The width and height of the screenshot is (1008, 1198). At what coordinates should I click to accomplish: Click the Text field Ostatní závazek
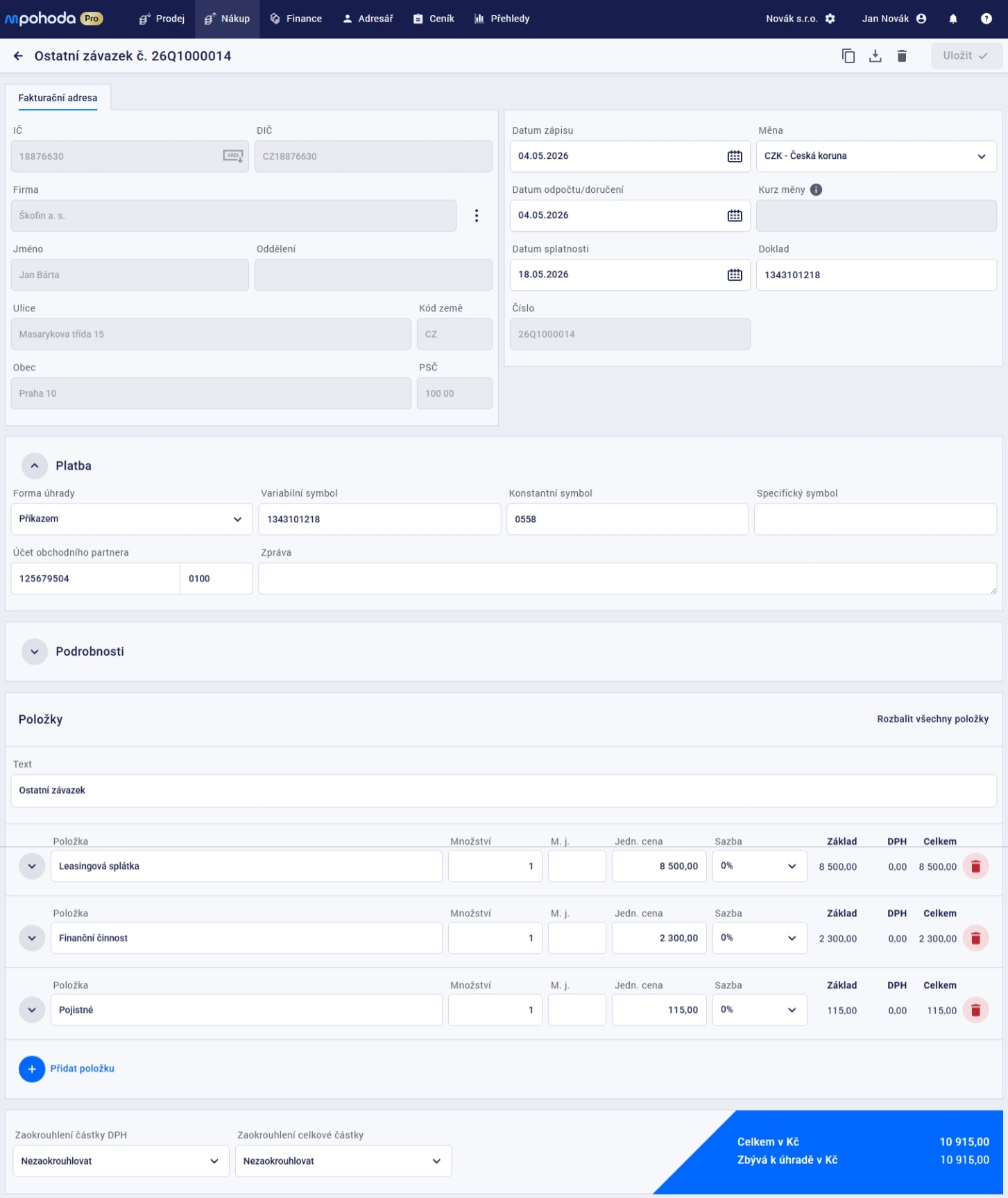click(x=504, y=791)
